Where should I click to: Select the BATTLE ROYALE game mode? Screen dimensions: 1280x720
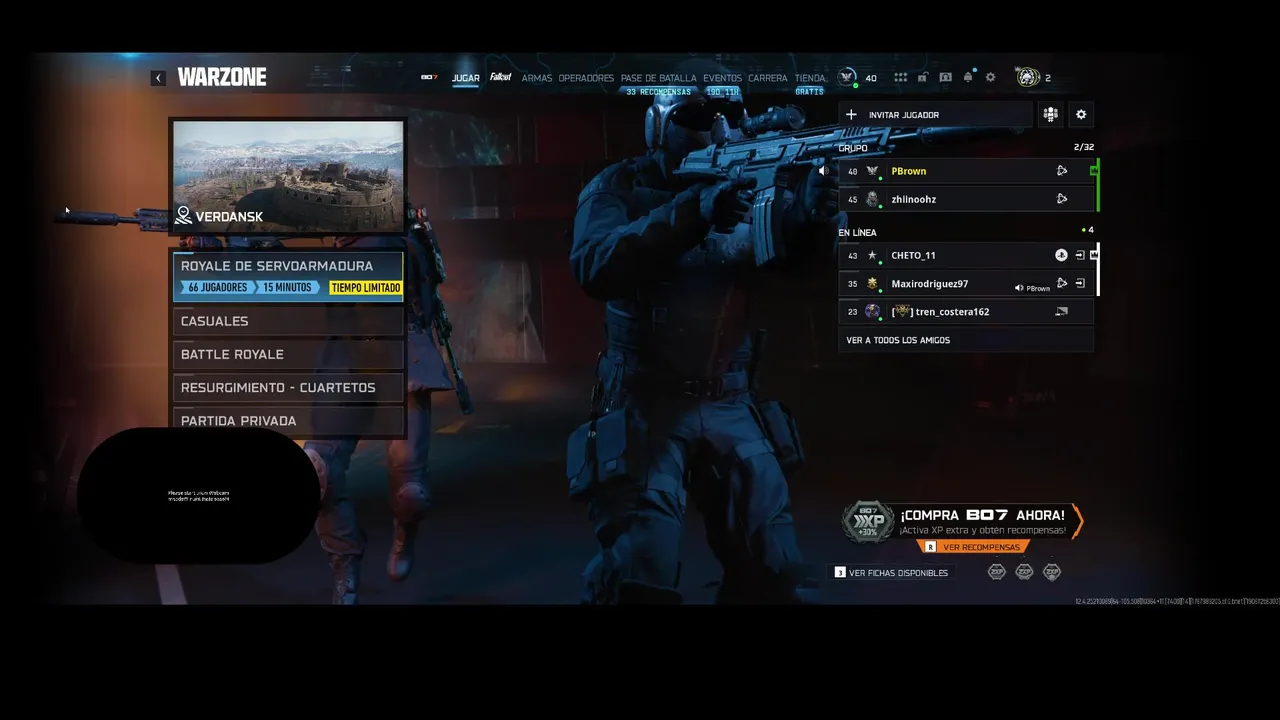[288, 354]
